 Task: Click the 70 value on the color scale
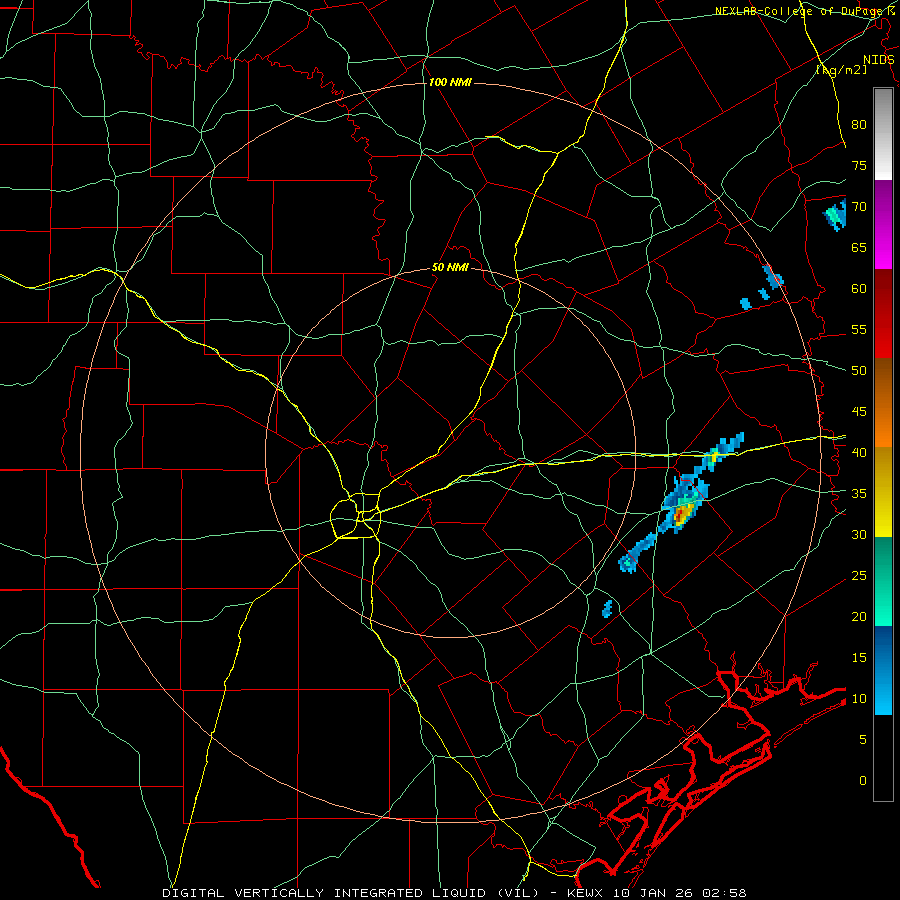coord(859,207)
